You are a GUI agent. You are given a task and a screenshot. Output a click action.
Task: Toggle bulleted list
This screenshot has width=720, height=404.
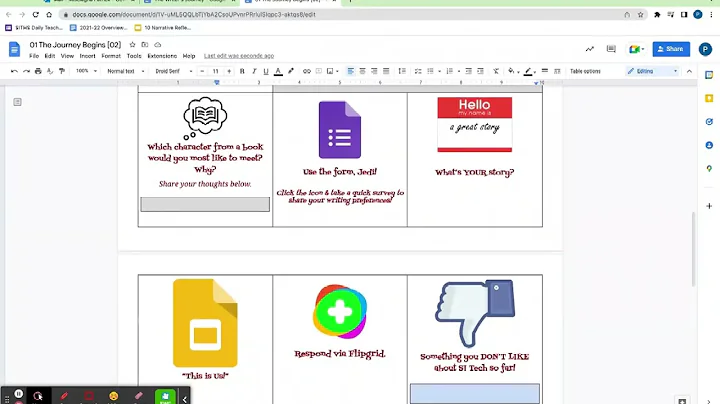point(430,71)
